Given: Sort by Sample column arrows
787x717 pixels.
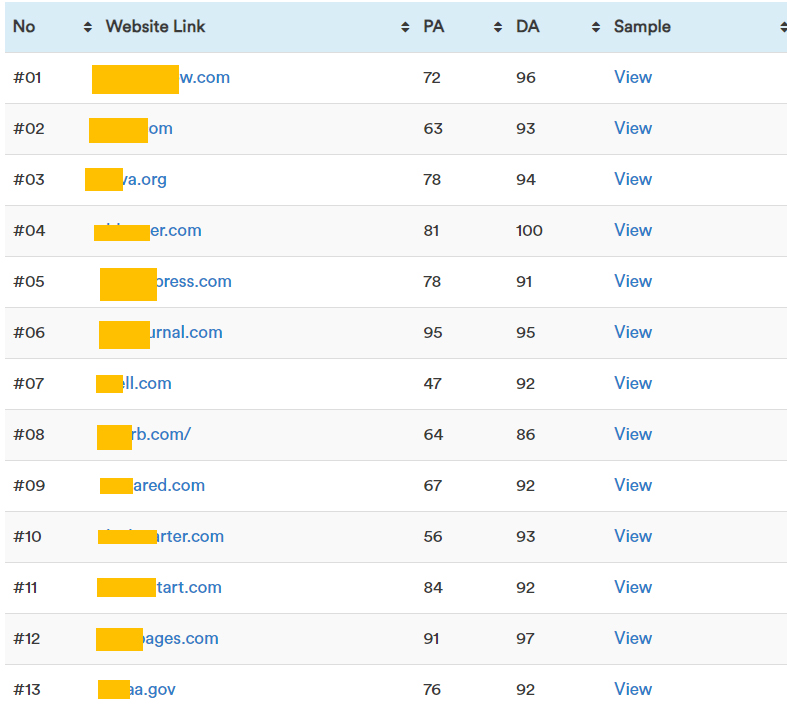Looking at the screenshot, I should [782, 27].
